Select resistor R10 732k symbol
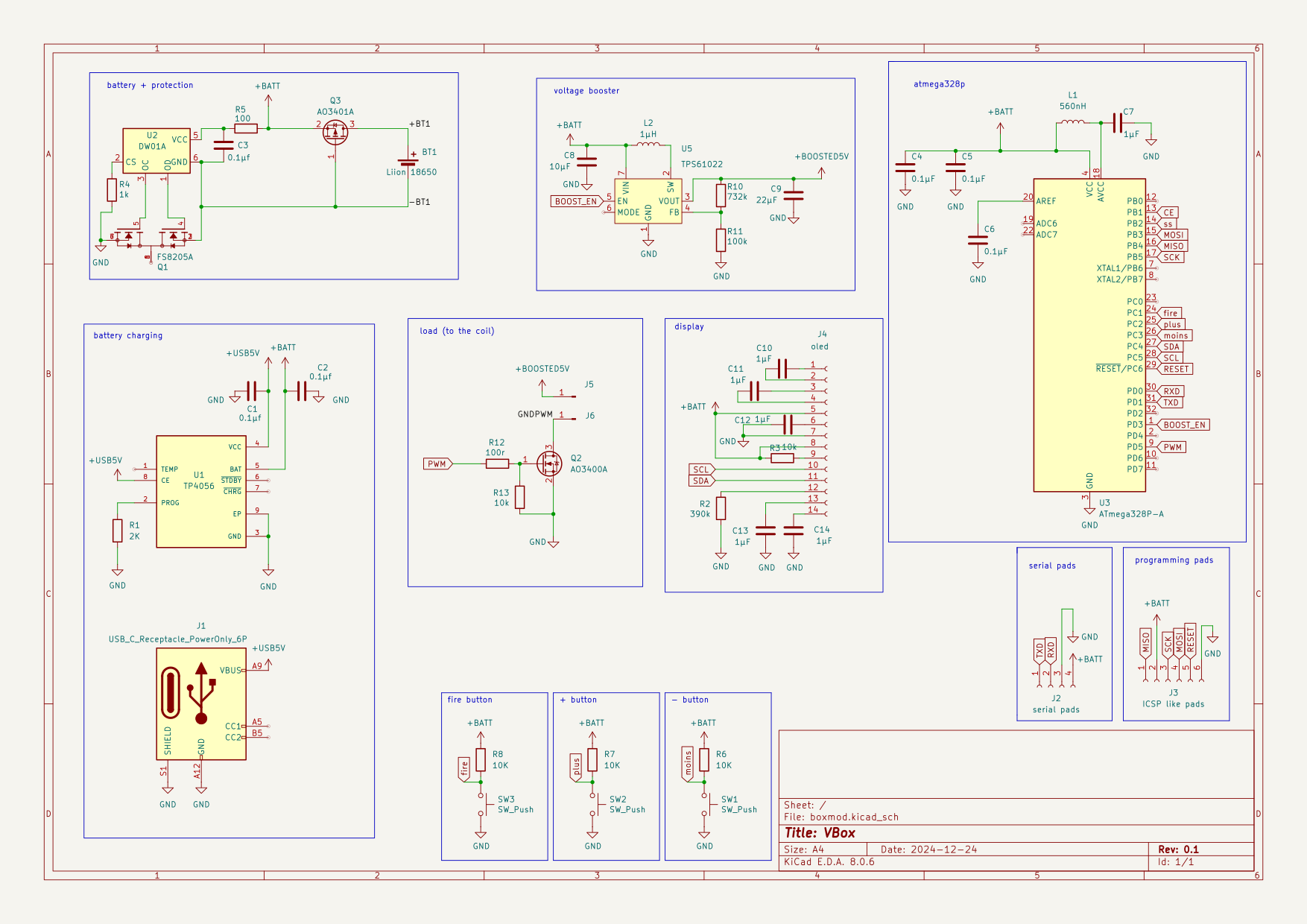Screen dimensions: 1307x924 pyautogui.click(x=721, y=195)
